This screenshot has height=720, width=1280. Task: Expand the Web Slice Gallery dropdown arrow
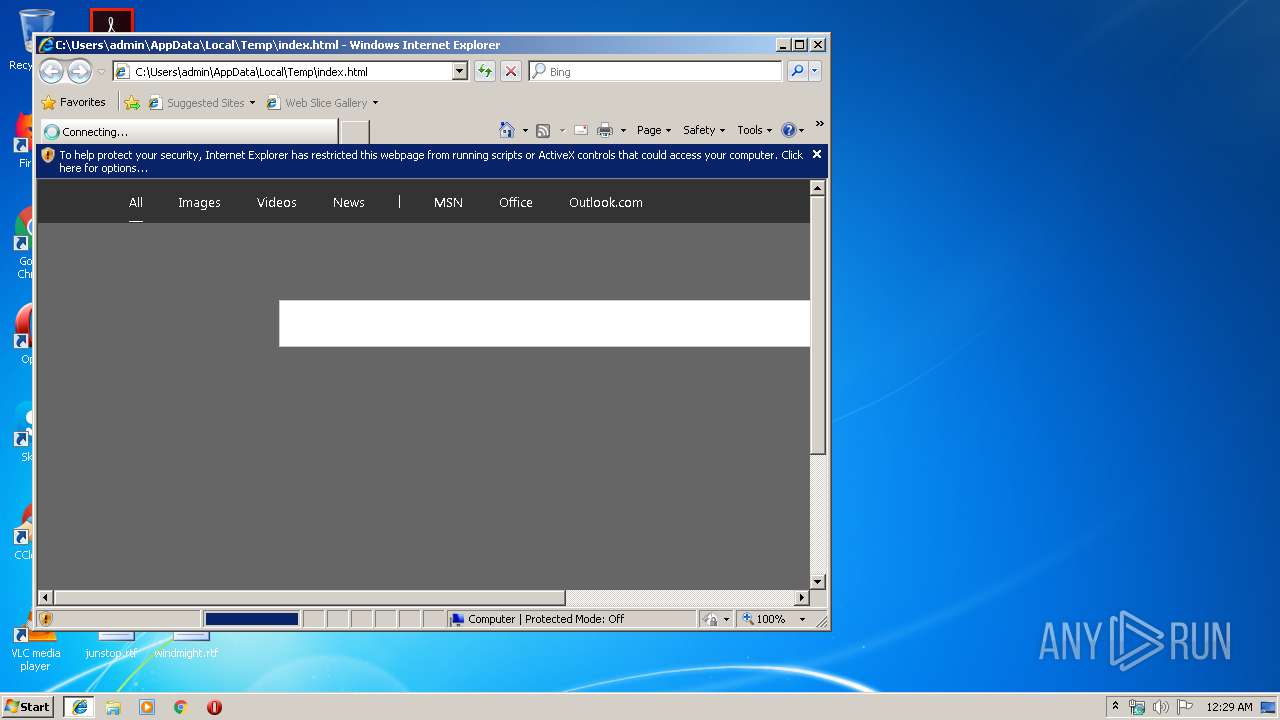(x=375, y=103)
